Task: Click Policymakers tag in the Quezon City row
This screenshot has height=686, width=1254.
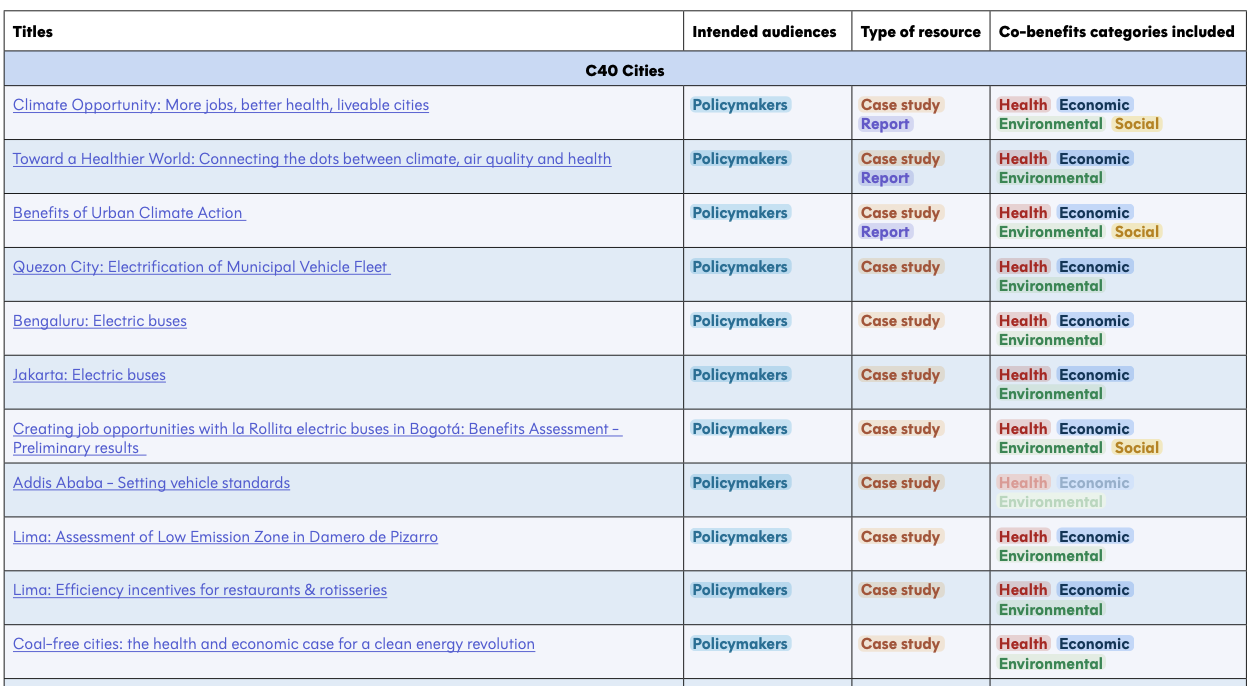Action: pos(740,267)
